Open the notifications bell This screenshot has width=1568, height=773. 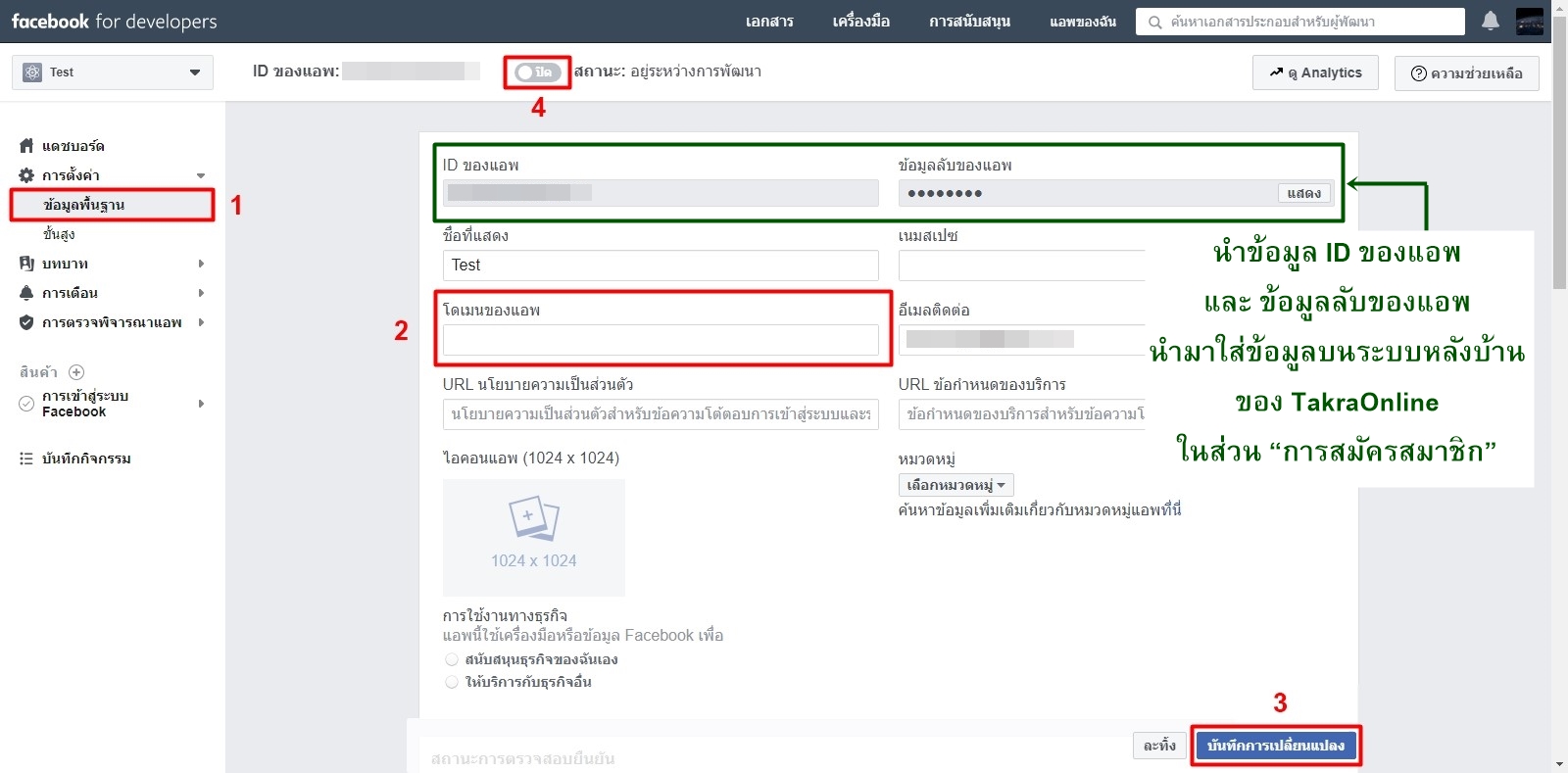pyautogui.click(x=1491, y=21)
